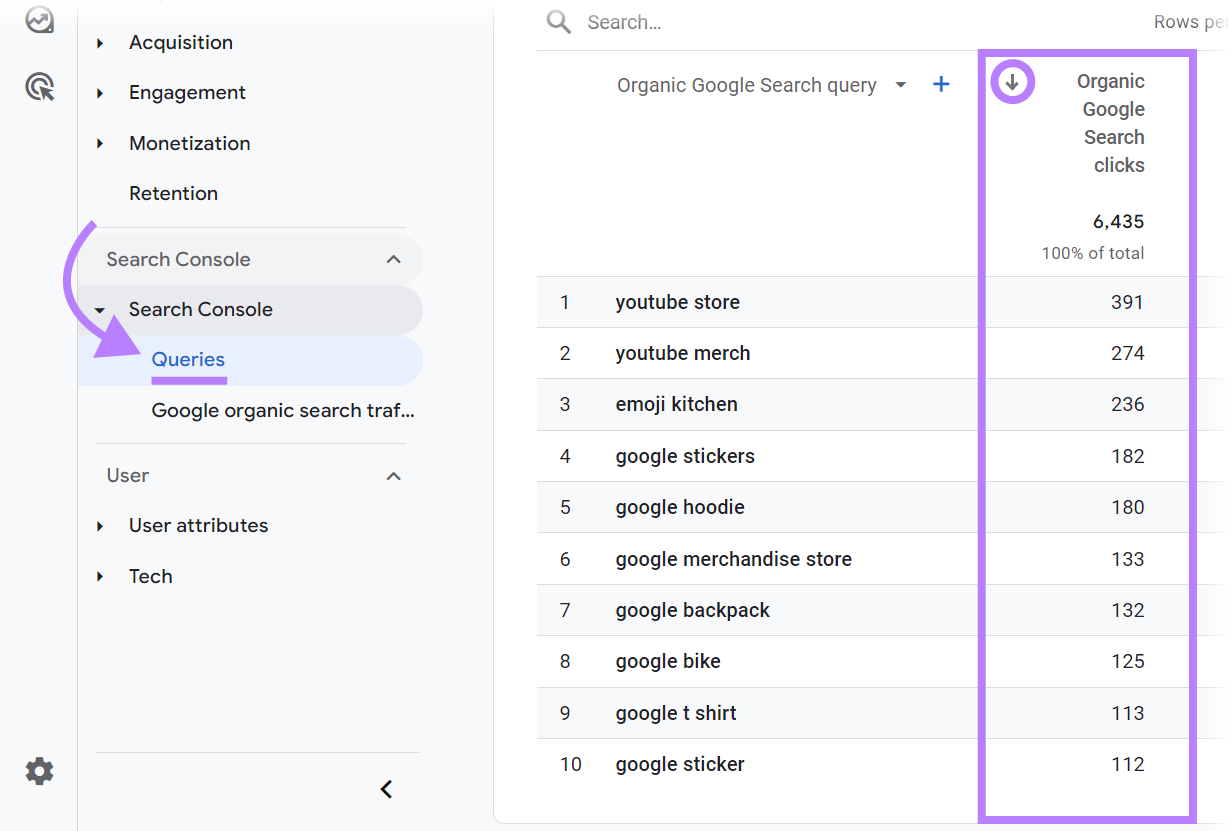Click the 274 clicks value
This screenshot has height=831, width=1230.
point(1127,353)
